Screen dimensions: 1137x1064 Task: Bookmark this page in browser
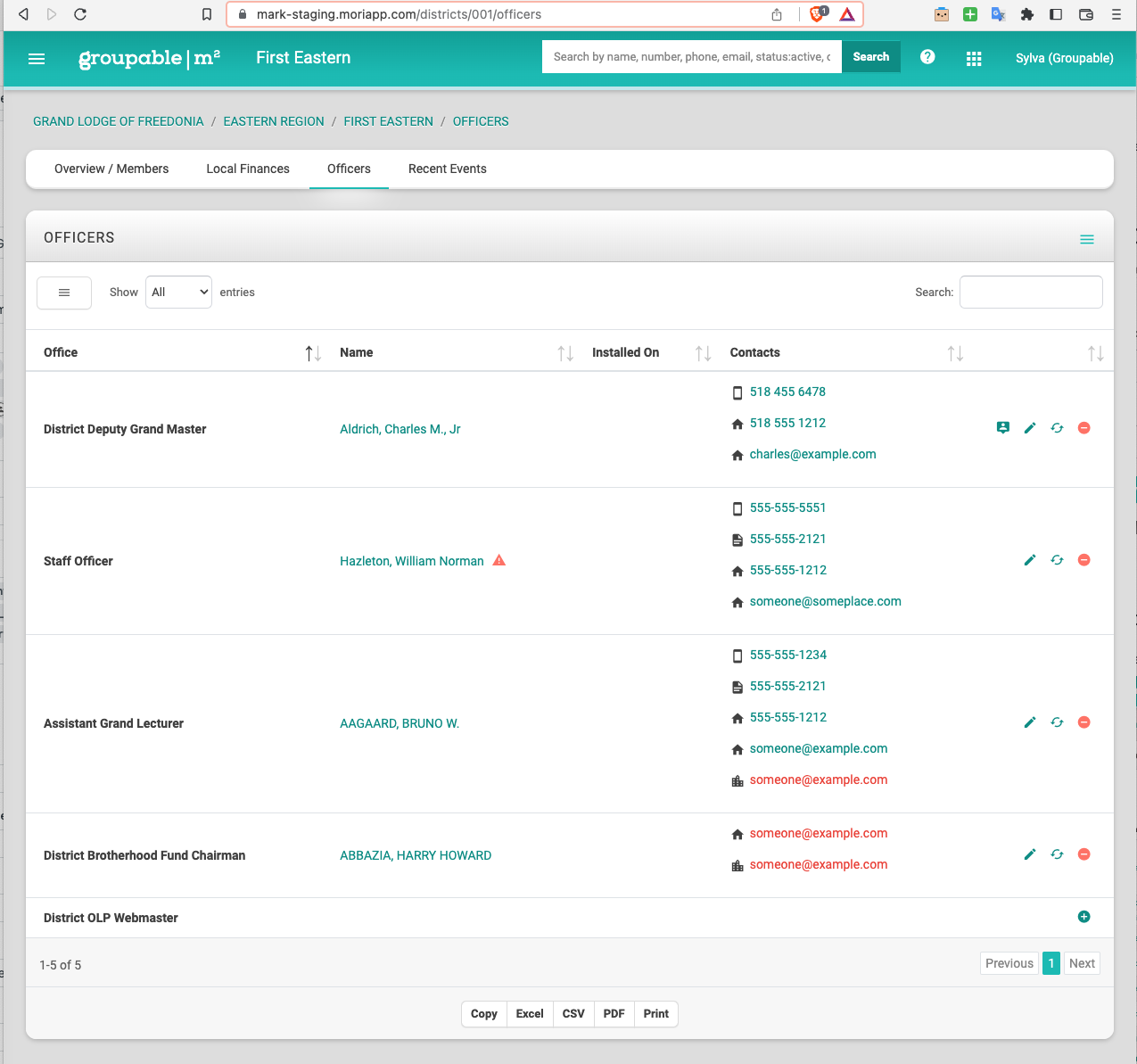point(207,14)
